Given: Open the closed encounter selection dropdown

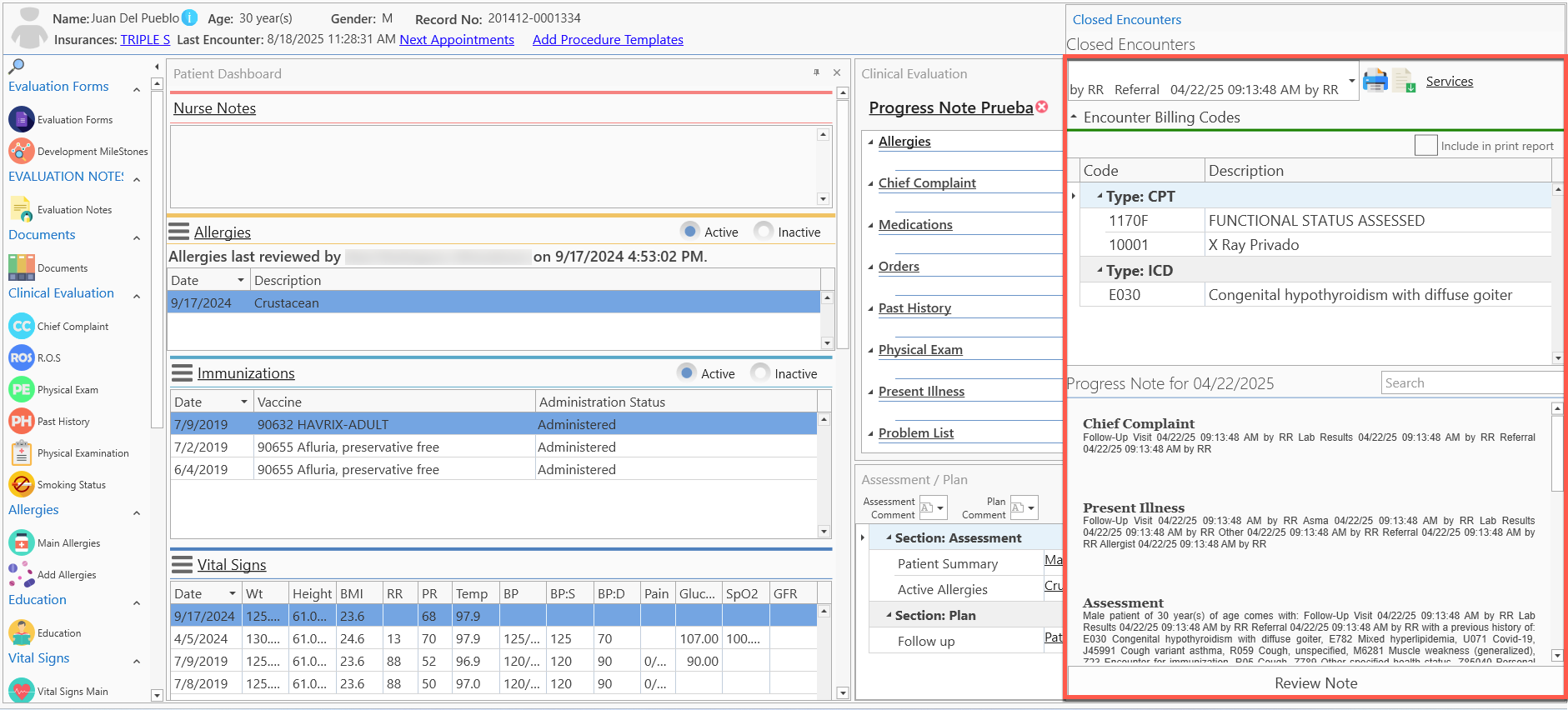Looking at the screenshot, I should [x=1351, y=82].
